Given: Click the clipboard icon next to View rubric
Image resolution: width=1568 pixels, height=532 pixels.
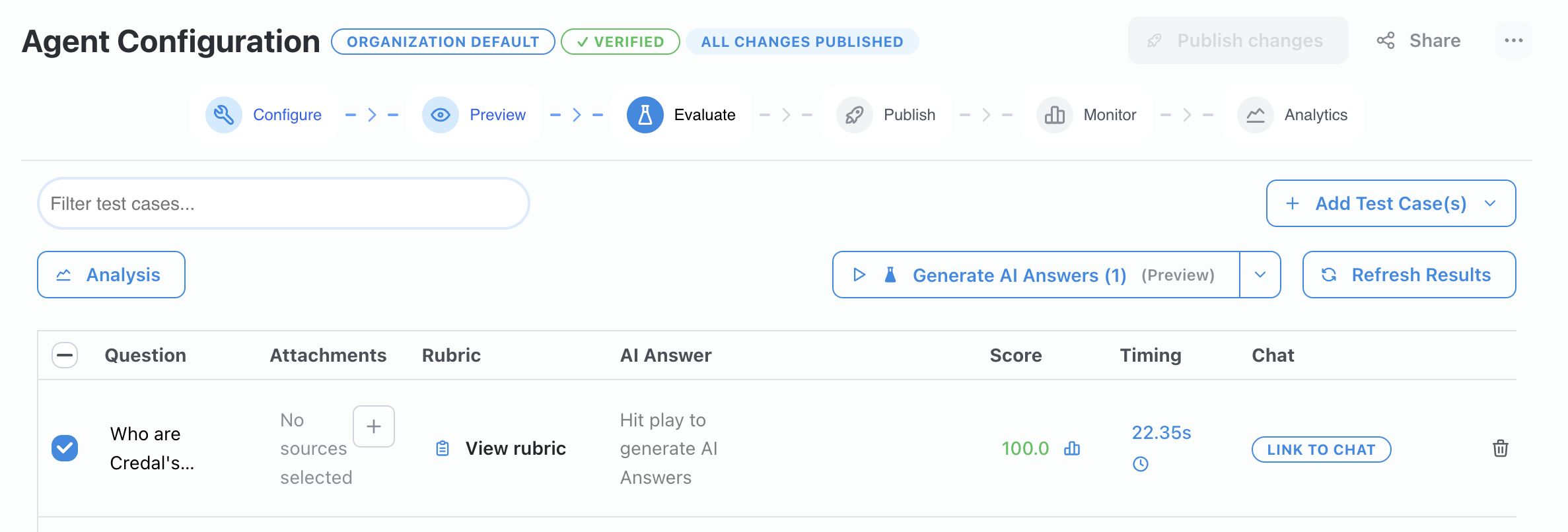Looking at the screenshot, I should tap(443, 449).
